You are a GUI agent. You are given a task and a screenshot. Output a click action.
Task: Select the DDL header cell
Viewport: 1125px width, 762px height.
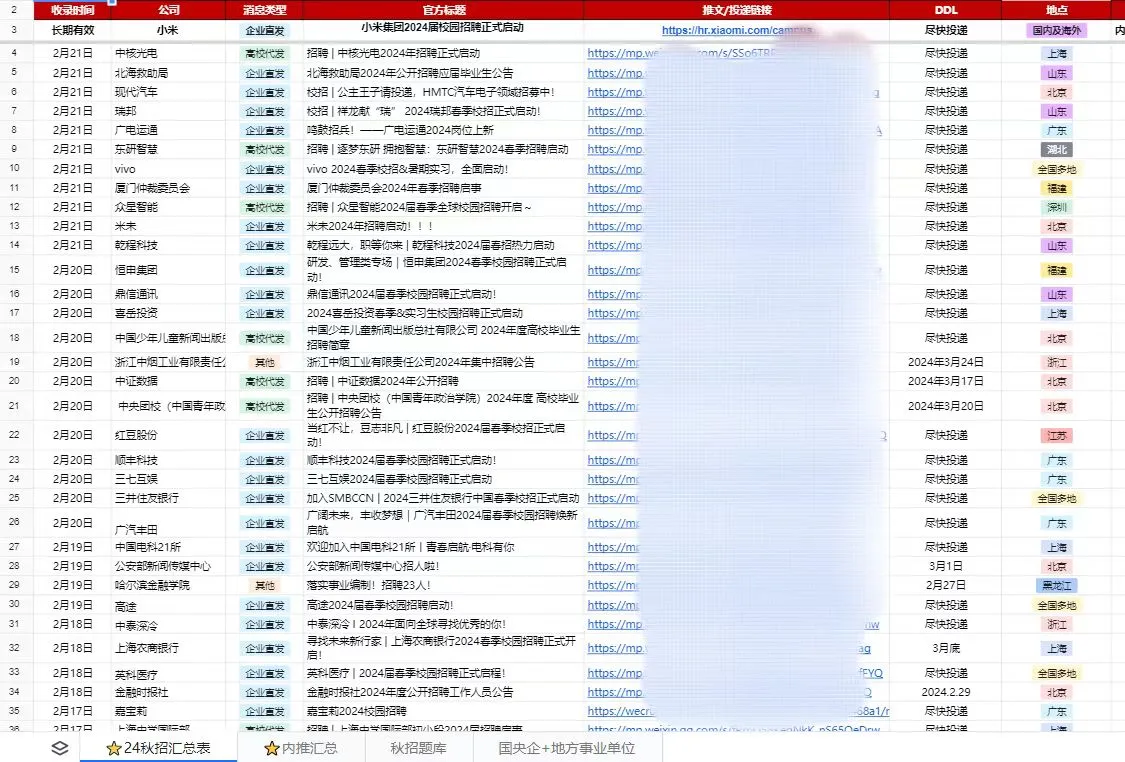coord(946,10)
